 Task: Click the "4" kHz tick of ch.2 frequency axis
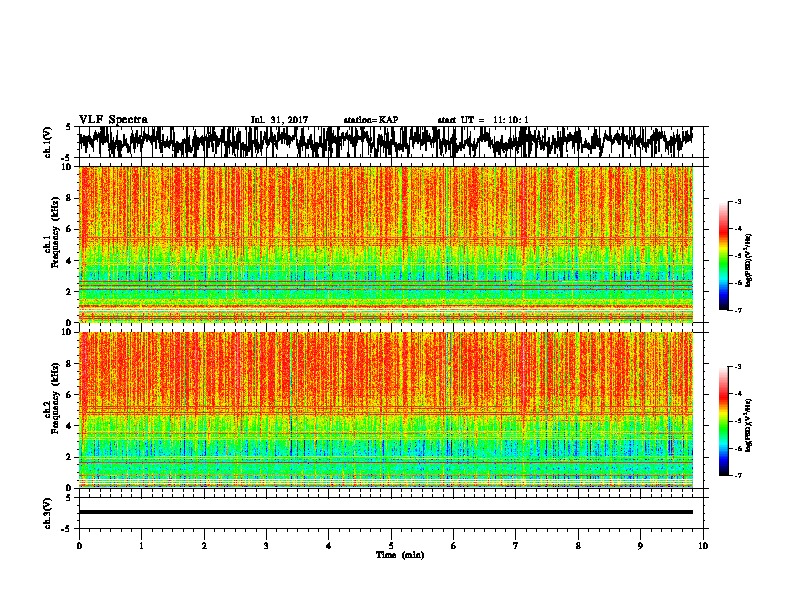70,426
